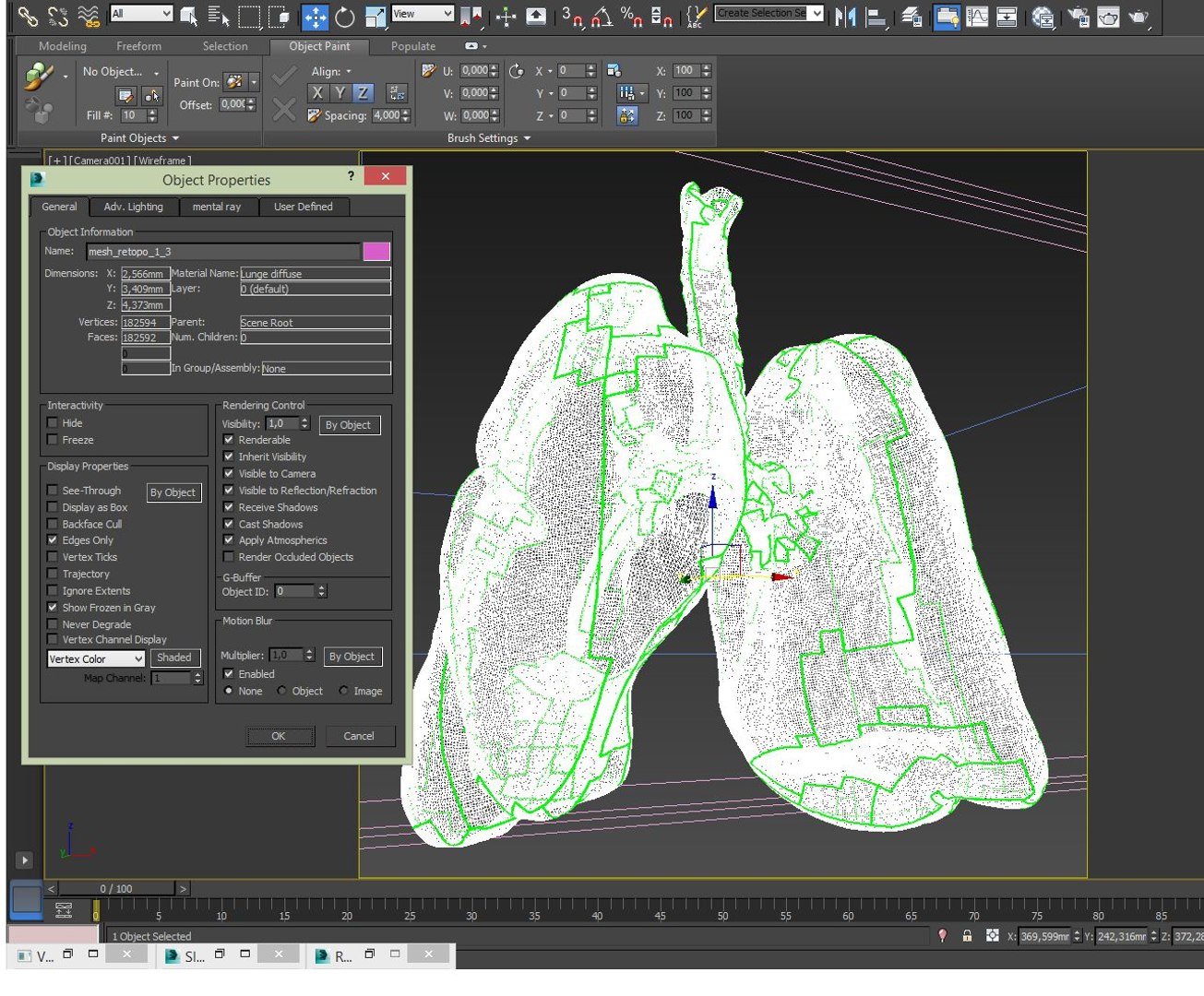Toggle the highlighted Ribbon icon
Viewport: 1204px width, 996px height.
946,16
